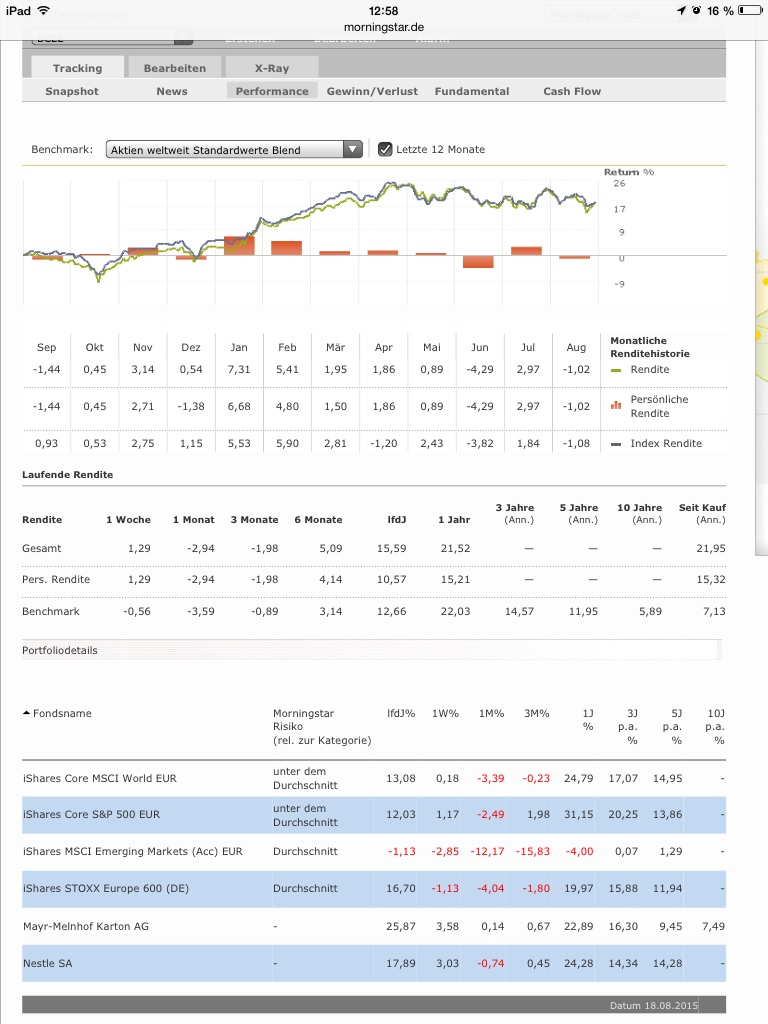Tap the battery indicator icon
The width and height of the screenshot is (768, 1024).
pos(750,10)
